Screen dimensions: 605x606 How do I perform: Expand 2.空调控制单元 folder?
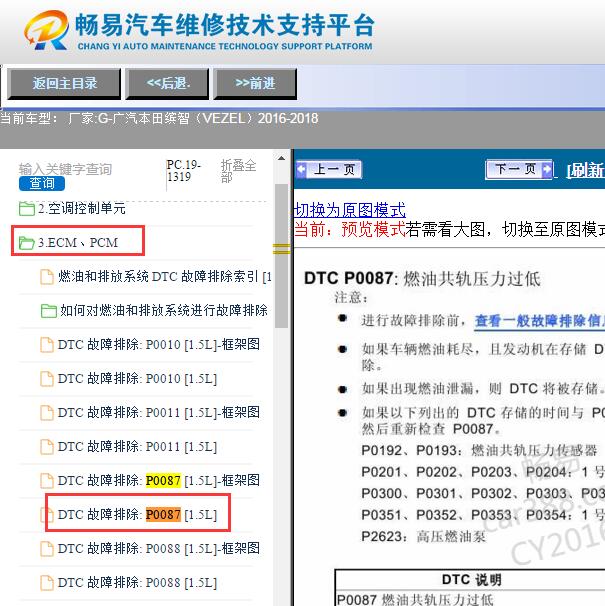tap(82, 209)
